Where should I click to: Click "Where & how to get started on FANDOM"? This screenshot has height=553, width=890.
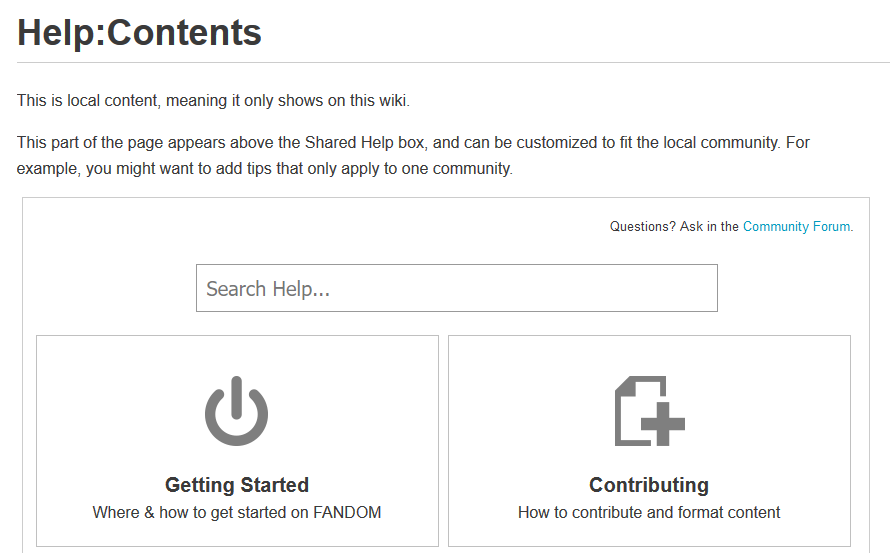237,512
